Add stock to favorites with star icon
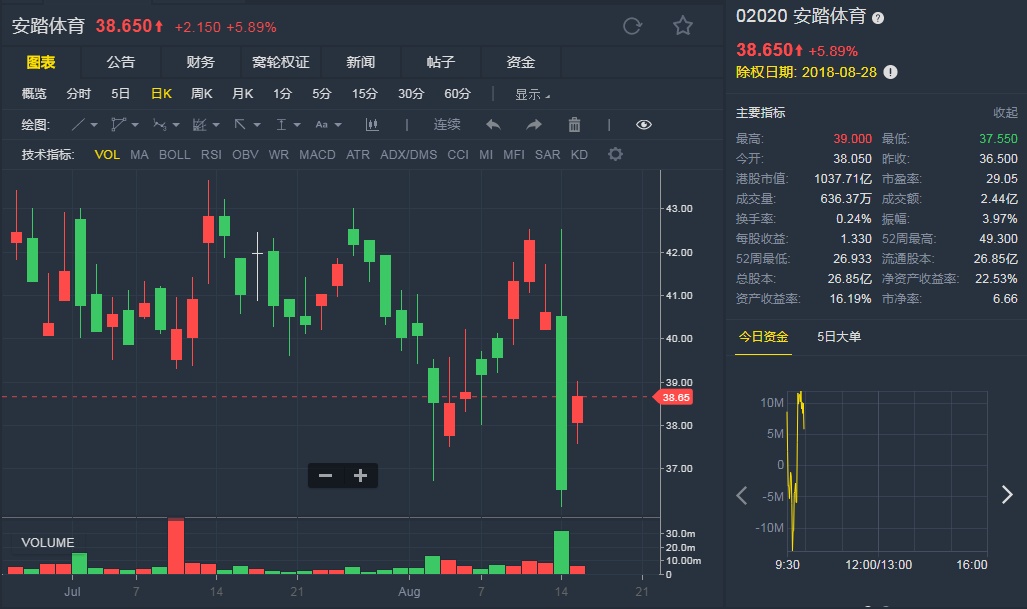Image resolution: width=1027 pixels, height=609 pixels. click(682, 26)
